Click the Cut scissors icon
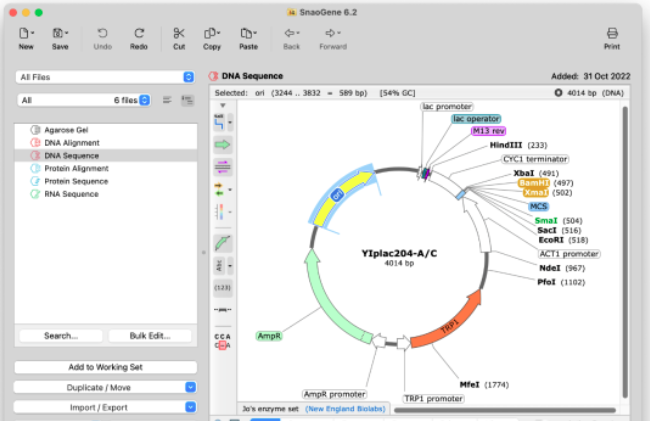The height and width of the screenshot is (421, 650). (179, 33)
